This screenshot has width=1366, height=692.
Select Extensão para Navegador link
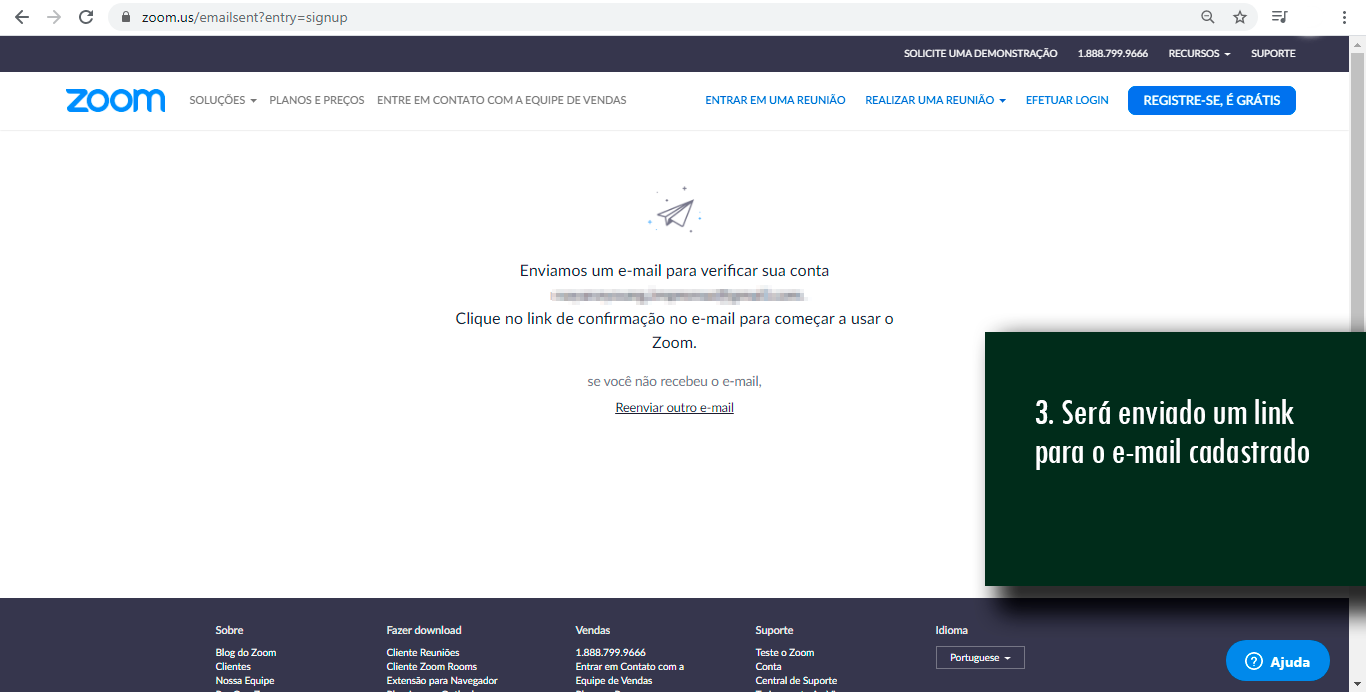[x=442, y=681]
